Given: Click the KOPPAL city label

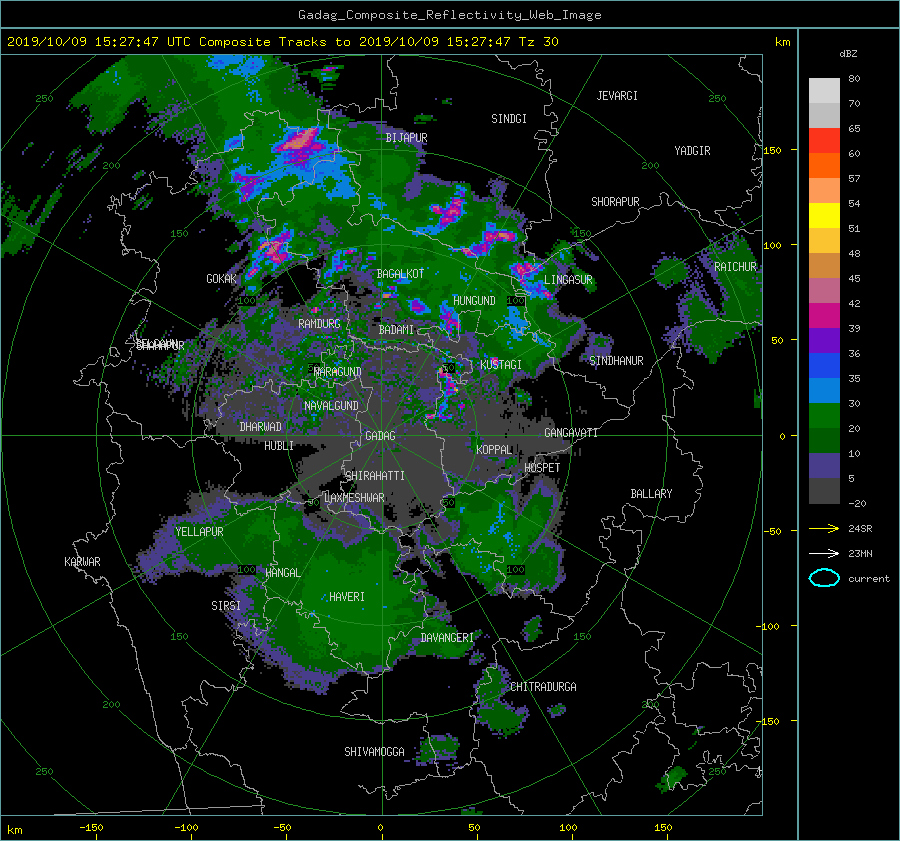Looking at the screenshot, I should [x=494, y=449].
